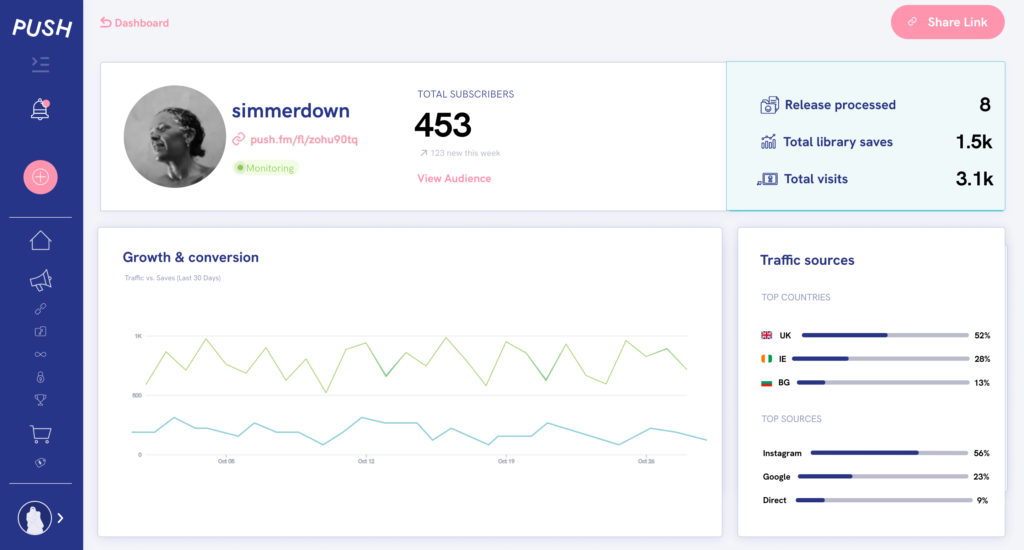Open the push.fm/fl/zohu90tq link
Screen dimensions: 1024x550
[x=304, y=139]
